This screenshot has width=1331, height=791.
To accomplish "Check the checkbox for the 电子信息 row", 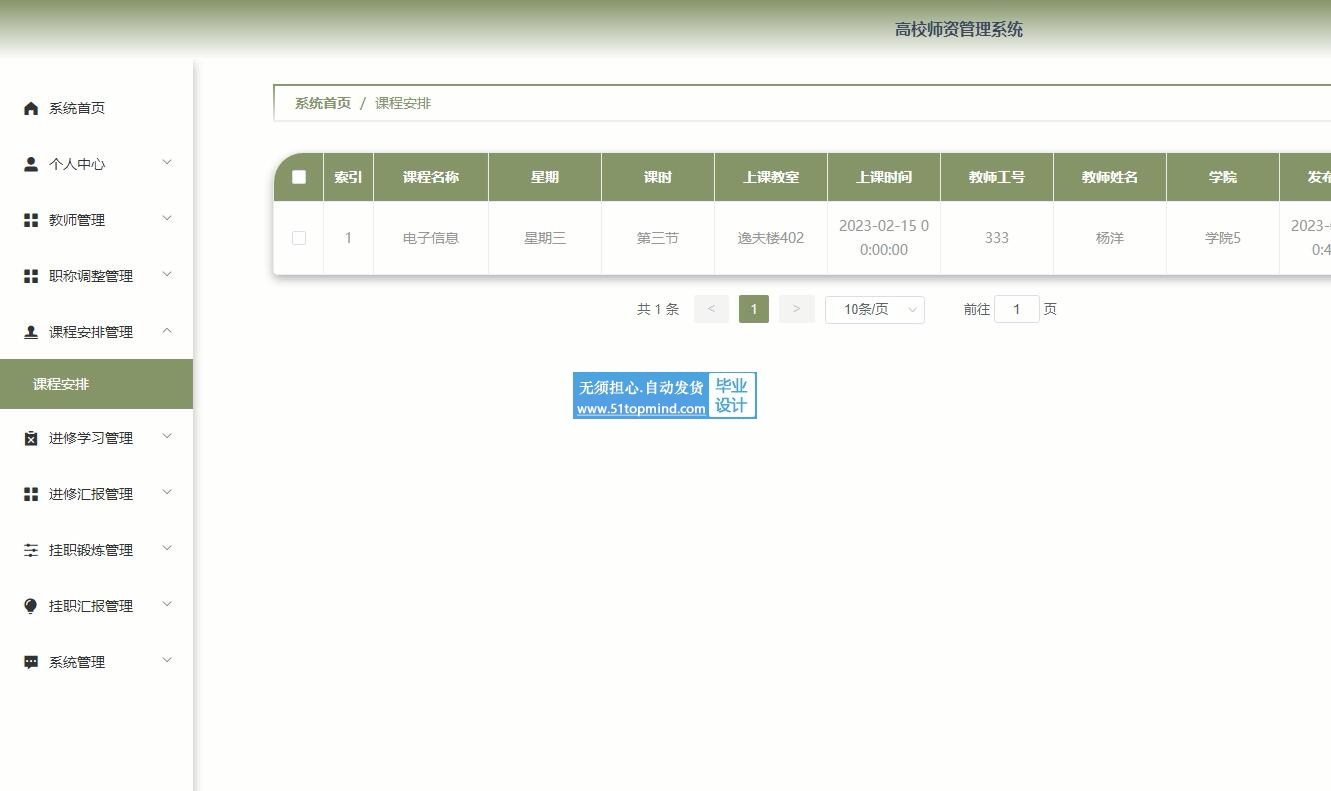I will click(x=299, y=238).
